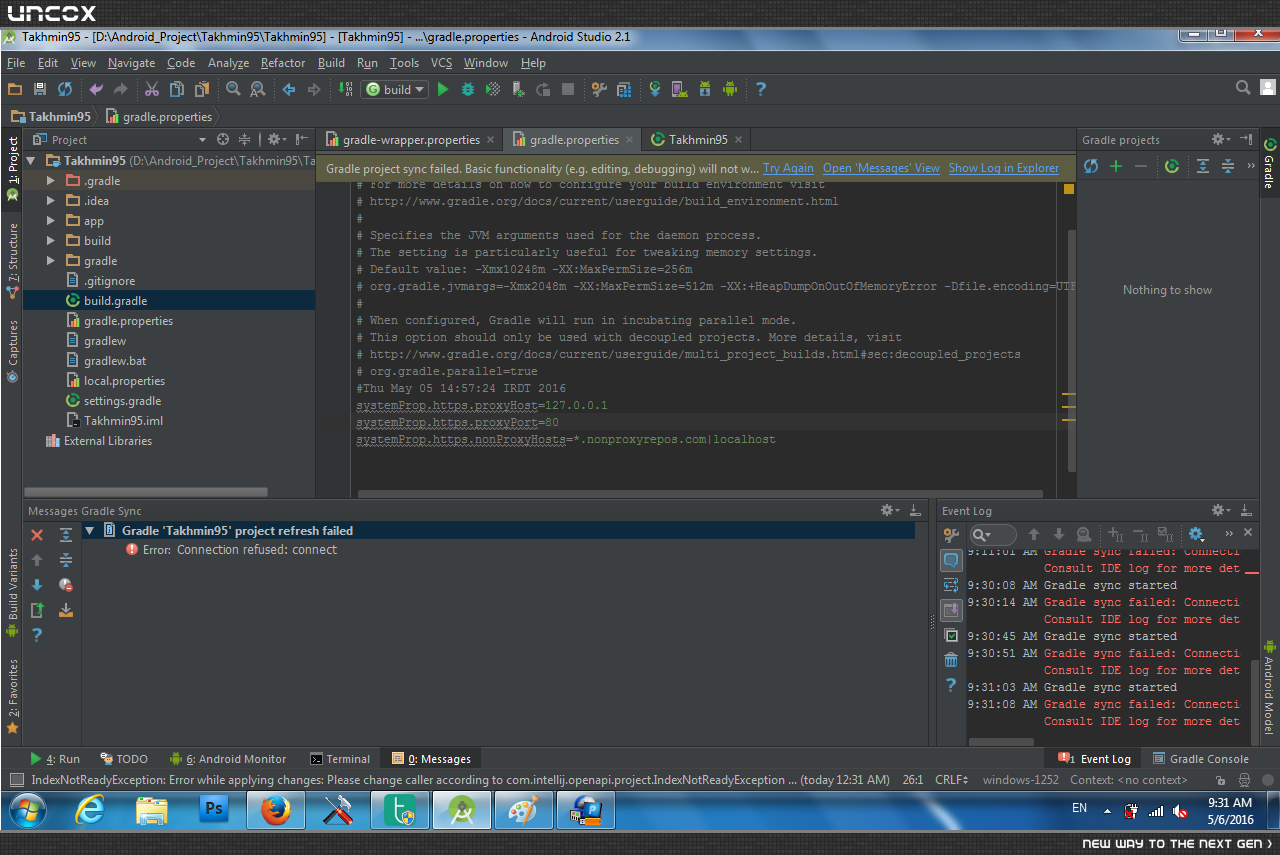Open the Gradle side tool window
This screenshot has height=855, width=1280.
pos(1269,164)
